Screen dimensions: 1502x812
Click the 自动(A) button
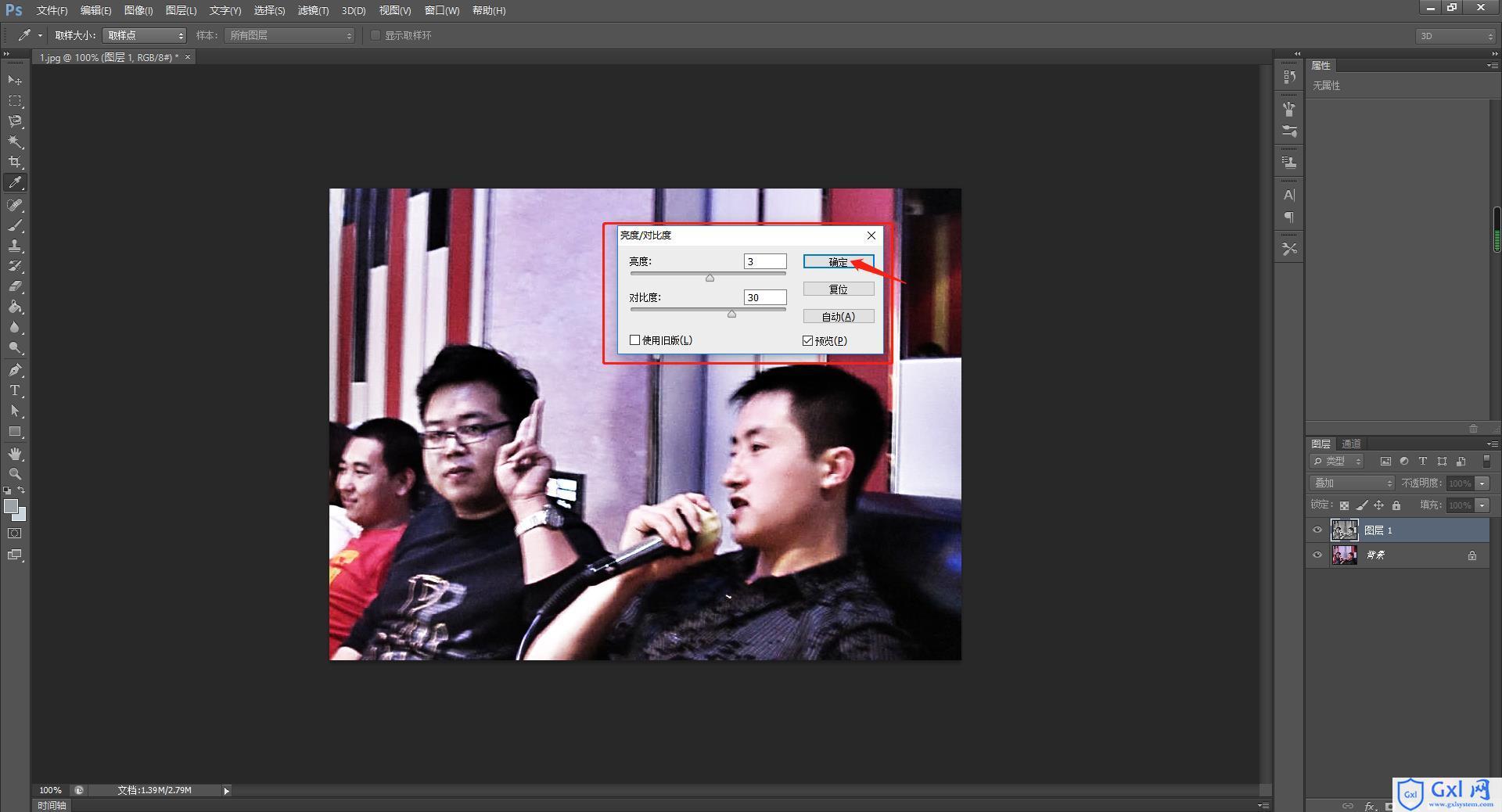pos(838,316)
